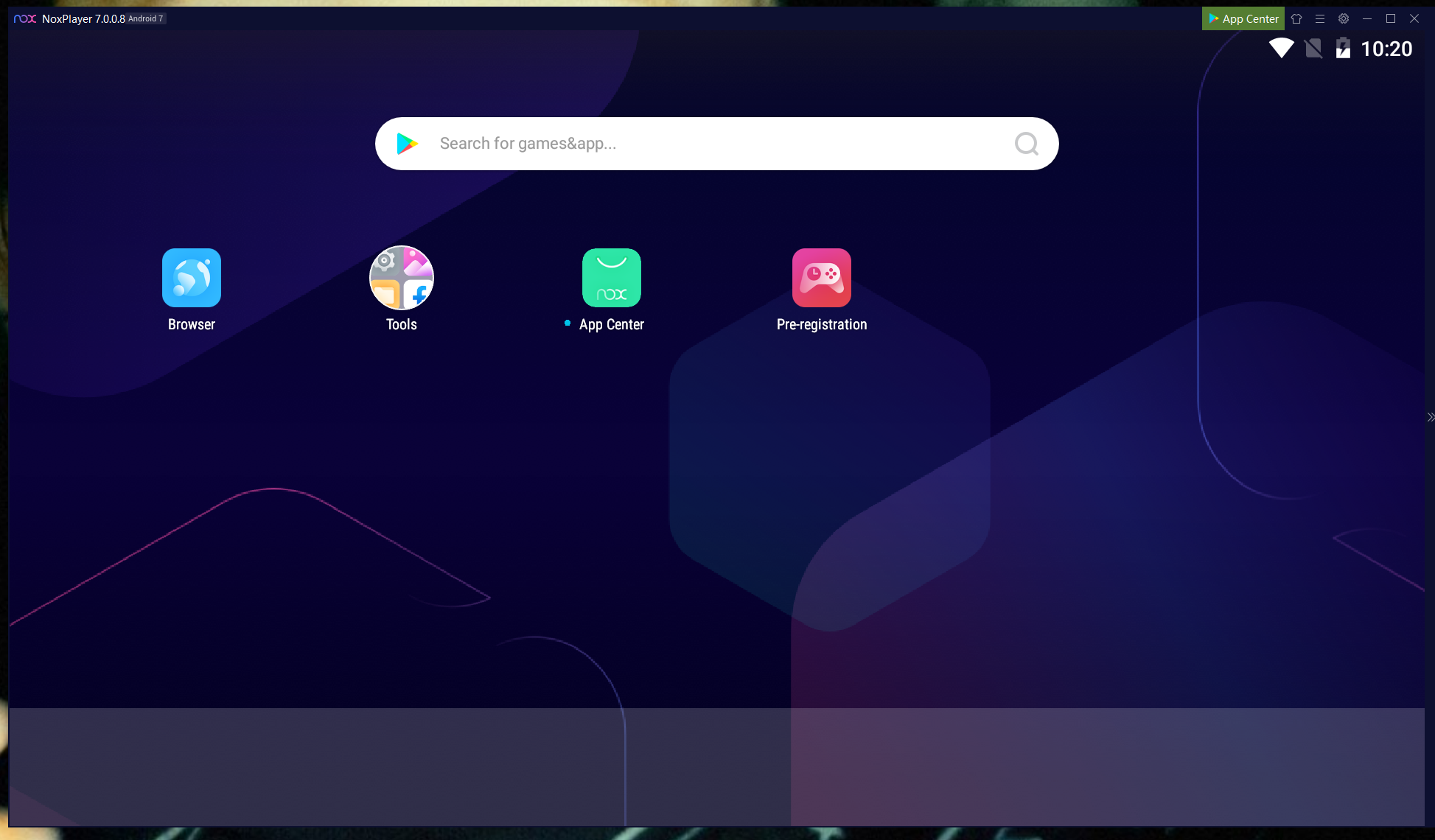Click the Wi-Fi status icon

pyautogui.click(x=1281, y=49)
